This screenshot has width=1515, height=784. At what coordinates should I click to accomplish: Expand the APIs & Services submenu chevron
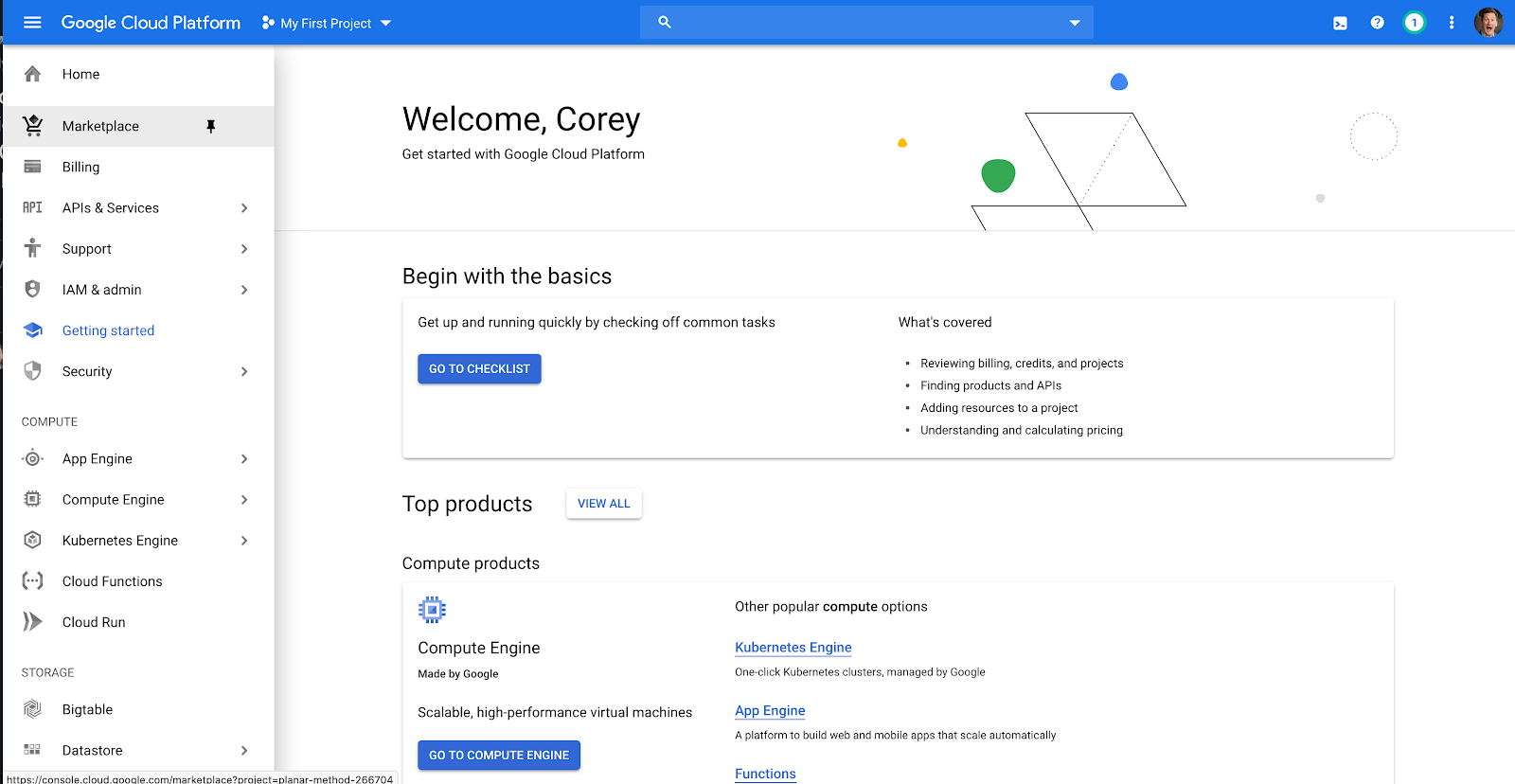click(244, 207)
